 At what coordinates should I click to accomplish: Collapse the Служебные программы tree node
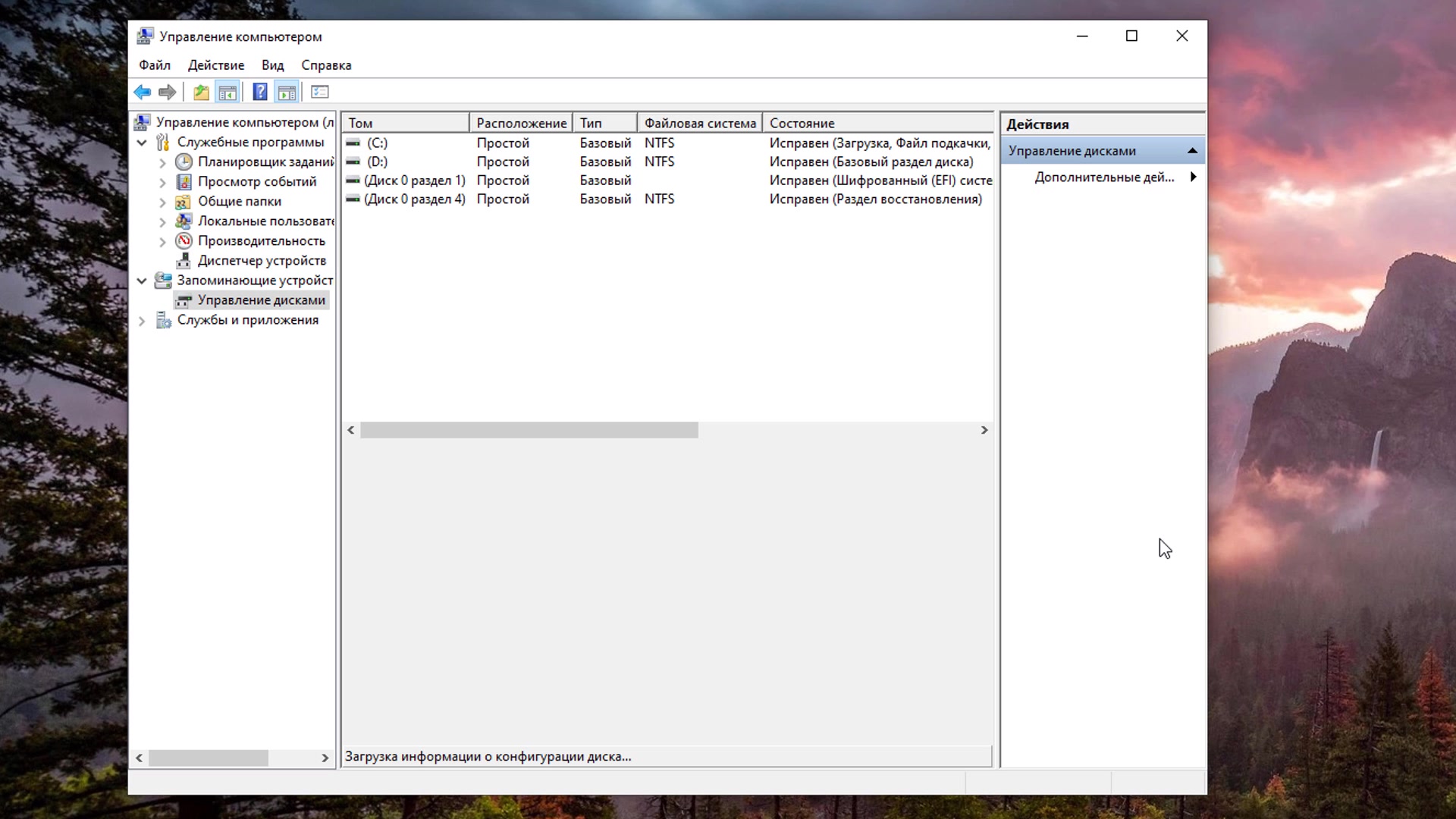[142, 142]
